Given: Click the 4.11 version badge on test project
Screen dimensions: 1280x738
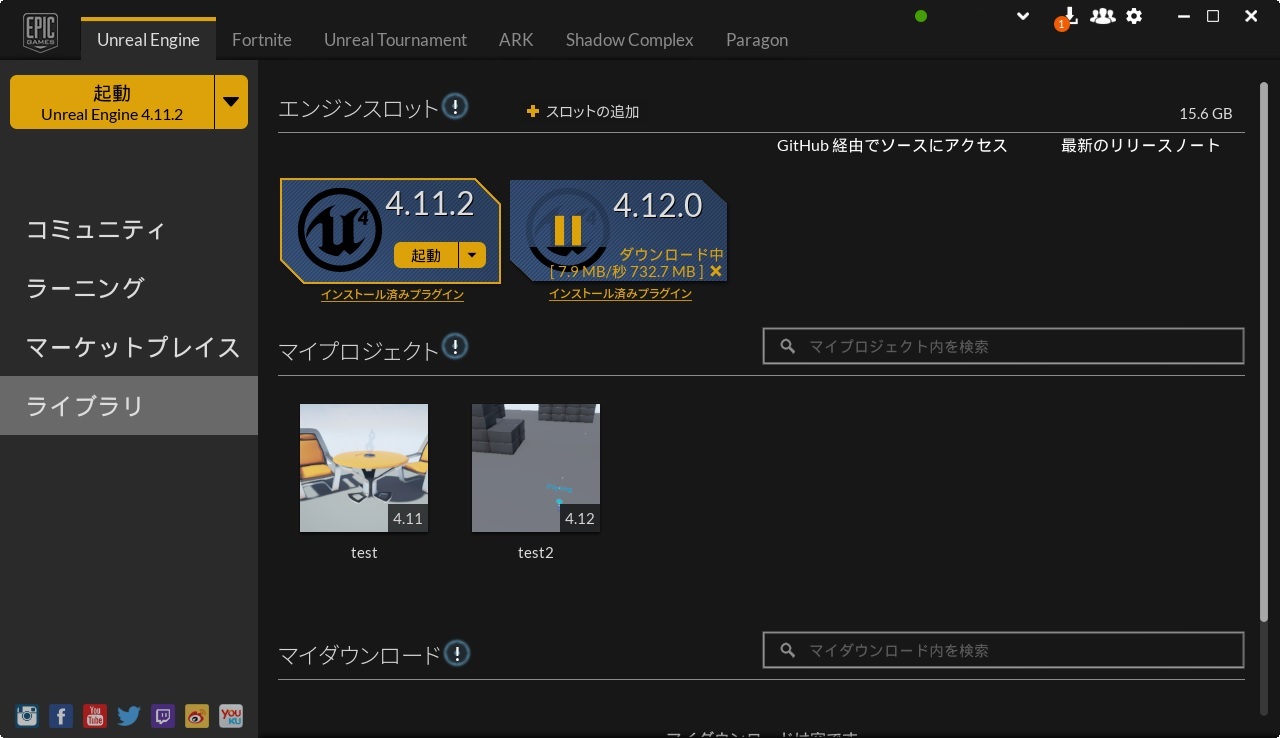Looking at the screenshot, I should 408,518.
